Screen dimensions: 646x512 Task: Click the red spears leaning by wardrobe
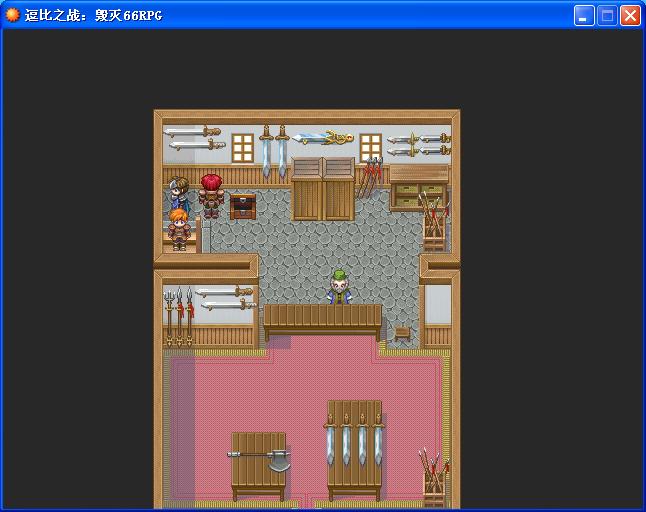tap(370, 177)
